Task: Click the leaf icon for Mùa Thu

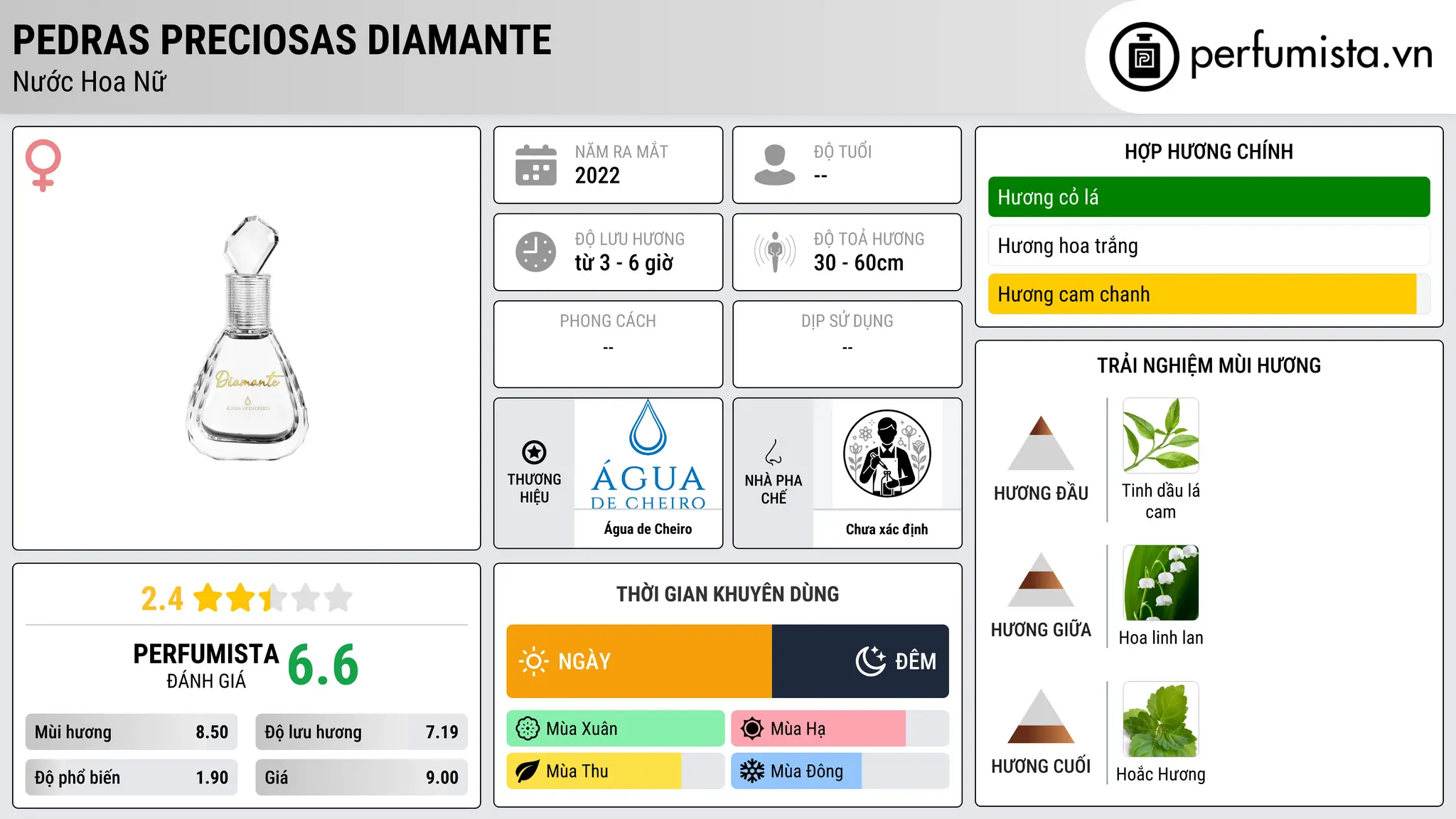Action: 528,771
